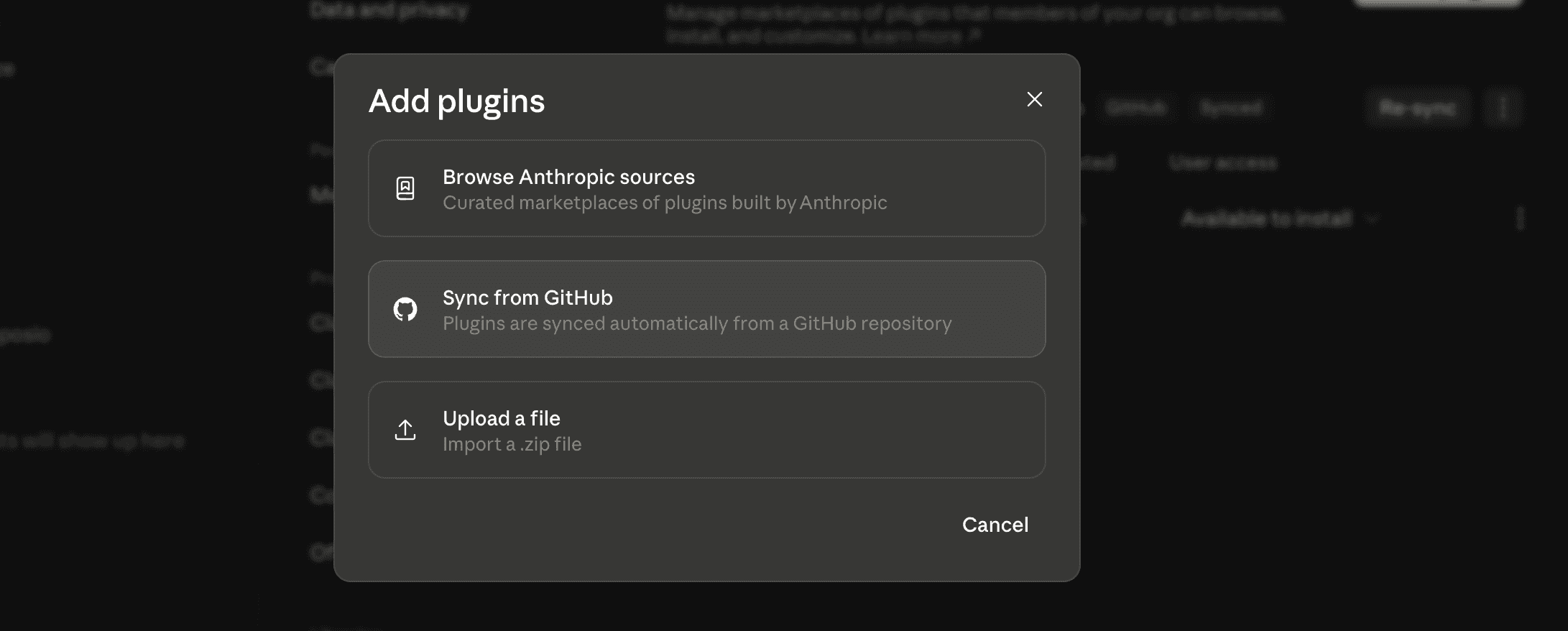The image size is (1568, 631).
Task: Click the Synced status label
Action: click(x=1231, y=109)
